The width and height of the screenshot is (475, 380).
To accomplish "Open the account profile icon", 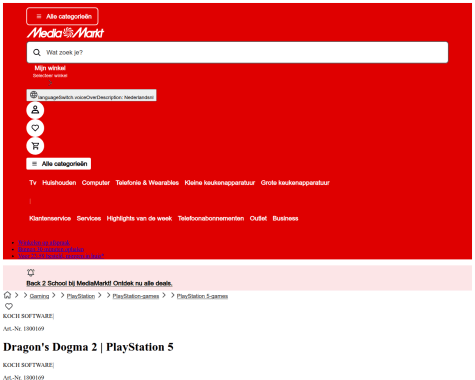I will click(x=35, y=110).
